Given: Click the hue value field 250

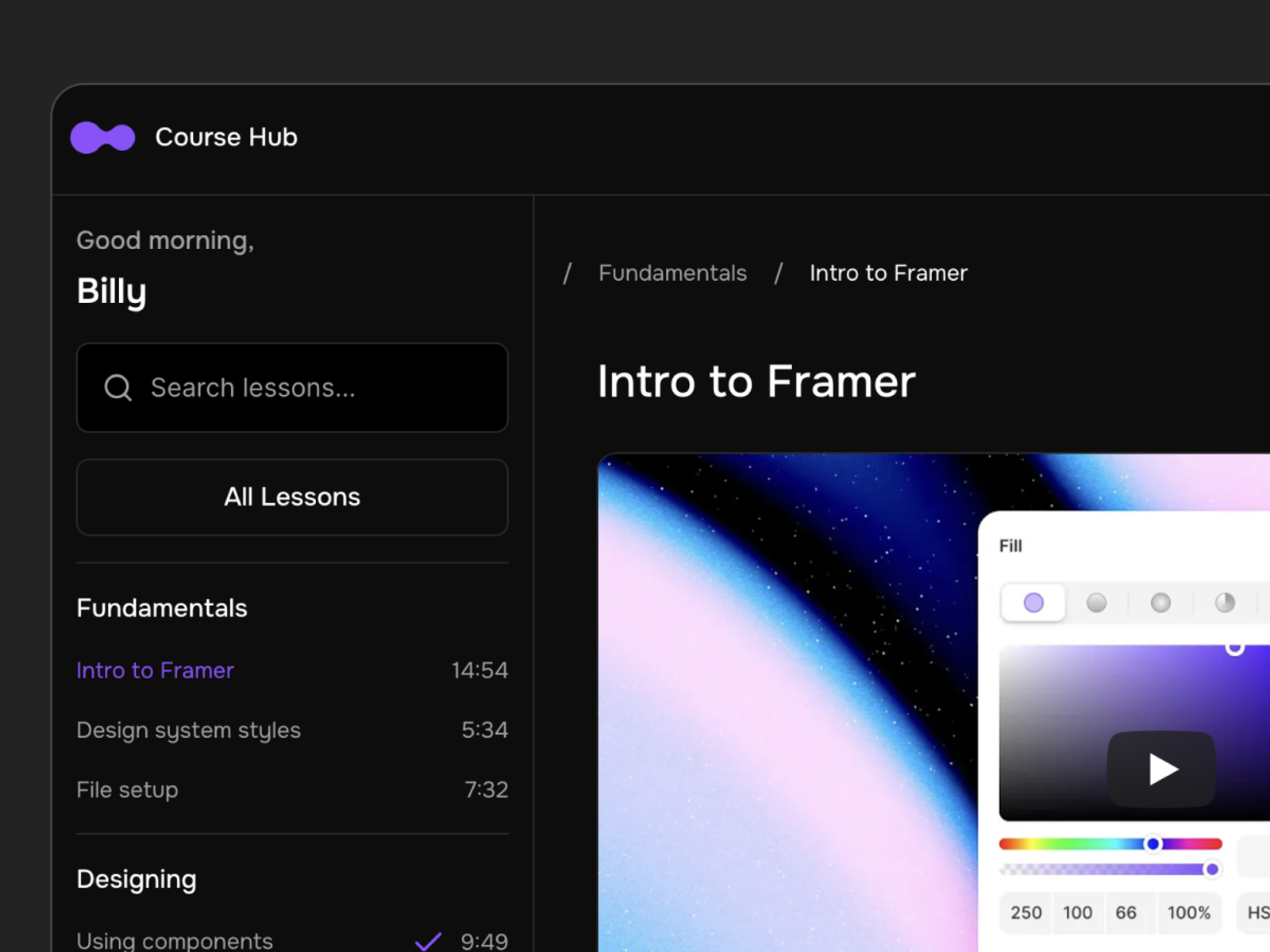Looking at the screenshot, I should point(1026,913).
